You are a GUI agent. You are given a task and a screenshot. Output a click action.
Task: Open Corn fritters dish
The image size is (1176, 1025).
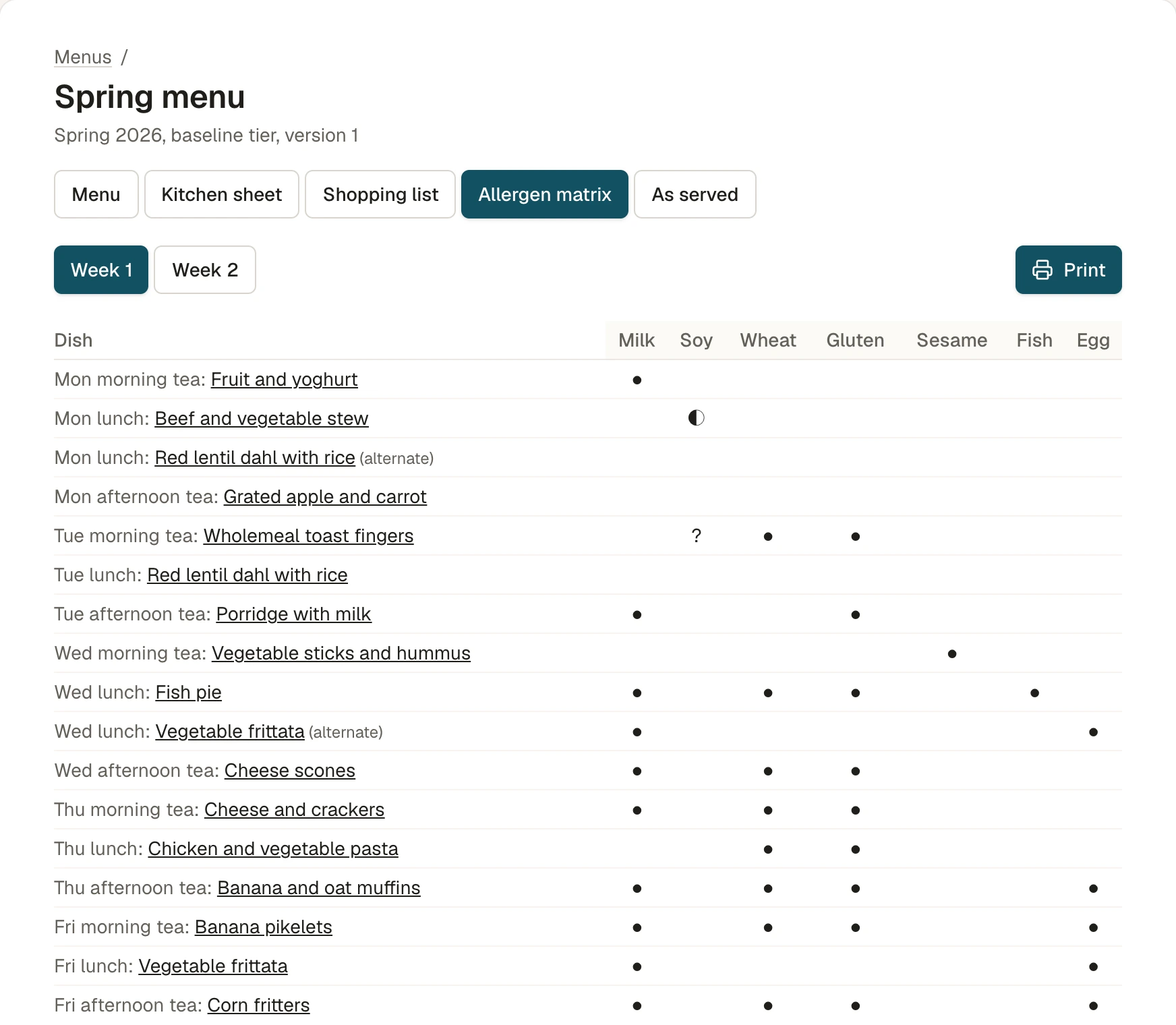pyautogui.click(x=259, y=1005)
